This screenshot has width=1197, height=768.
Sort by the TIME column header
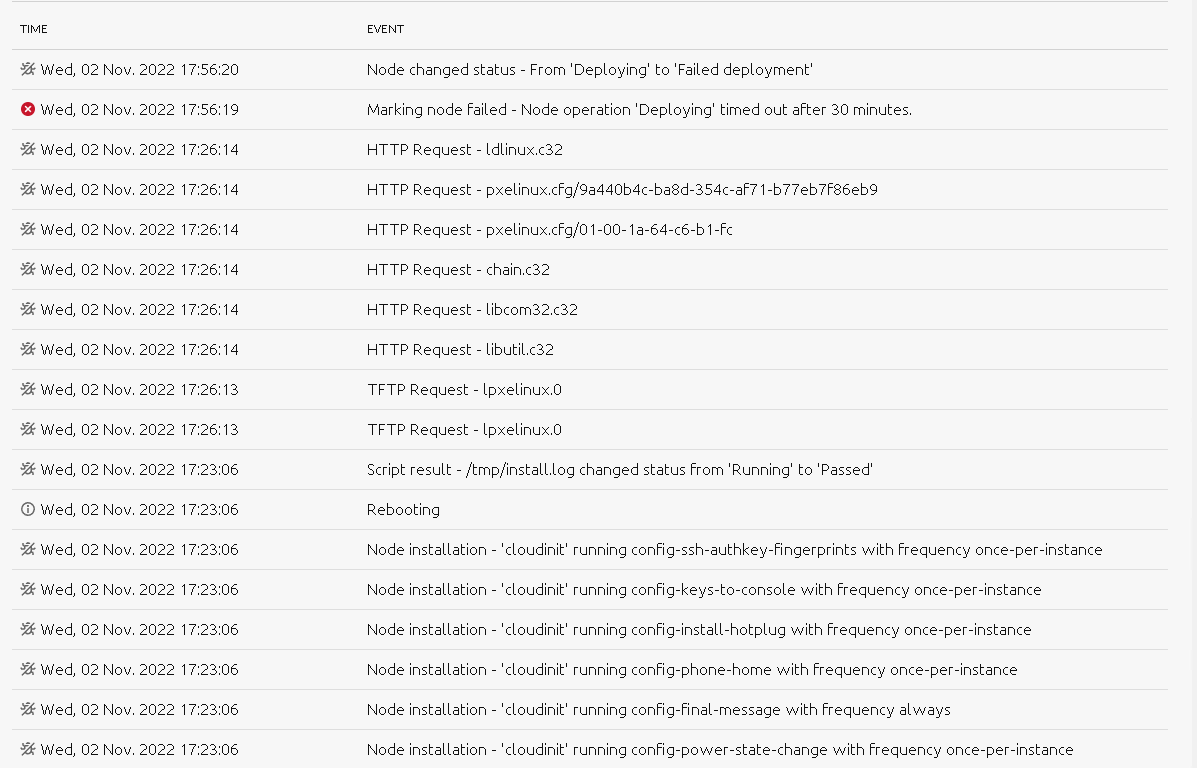34,29
